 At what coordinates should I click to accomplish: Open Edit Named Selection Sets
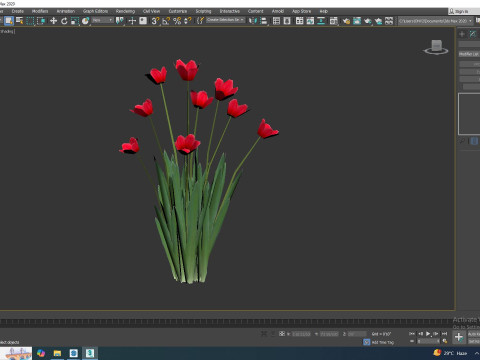pos(200,21)
